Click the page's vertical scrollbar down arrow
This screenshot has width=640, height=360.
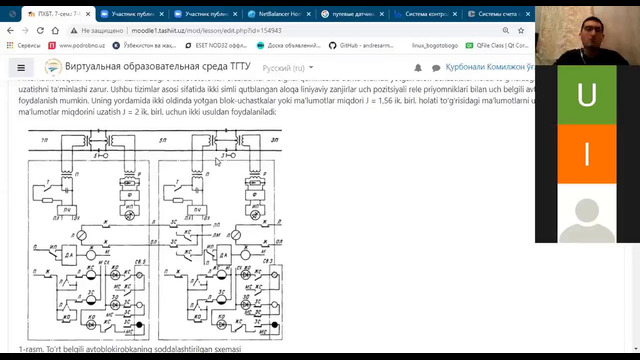click(x=636, y=349)
